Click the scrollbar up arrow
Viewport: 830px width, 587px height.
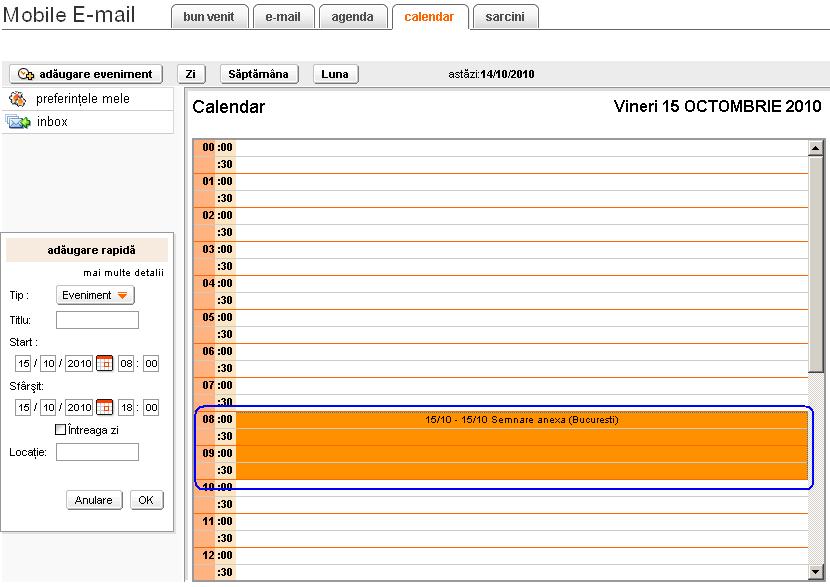816,149
